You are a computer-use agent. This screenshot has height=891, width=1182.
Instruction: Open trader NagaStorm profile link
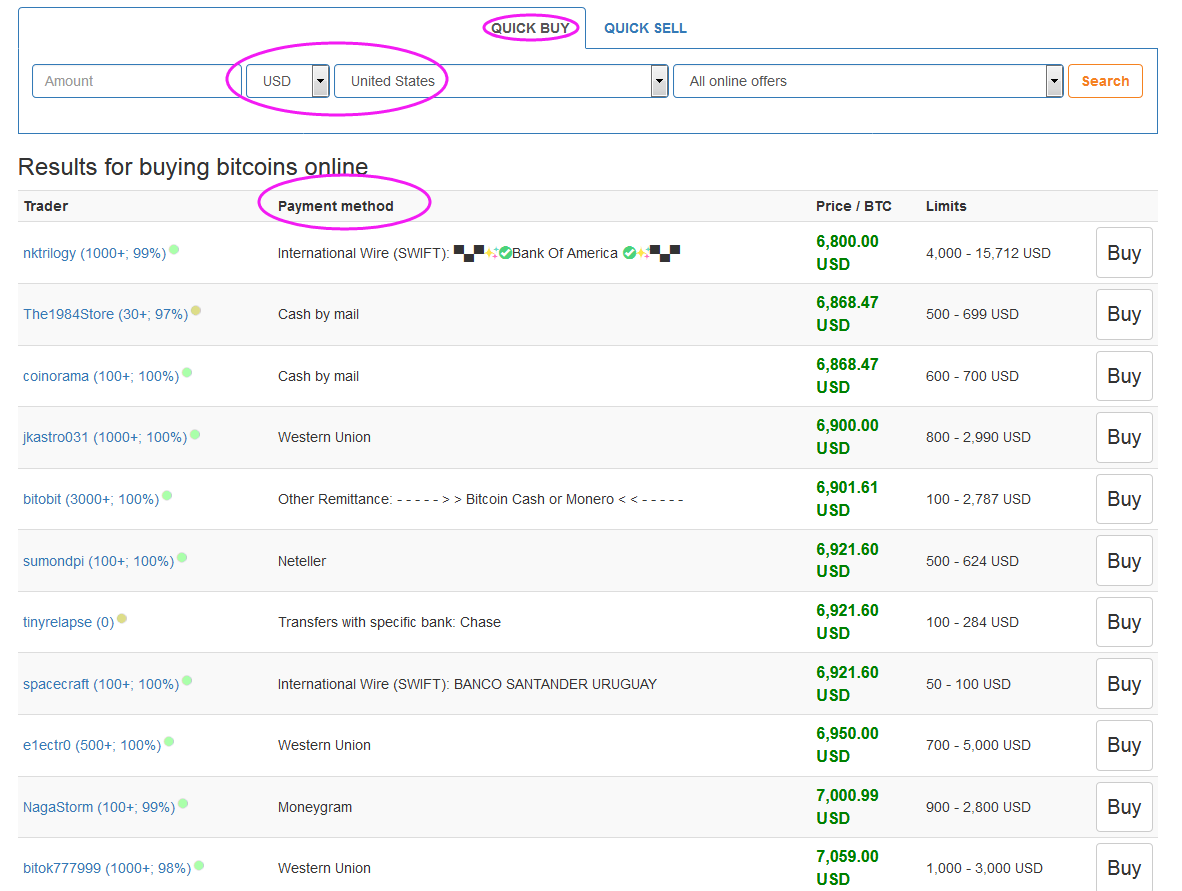tap(99, 807)
